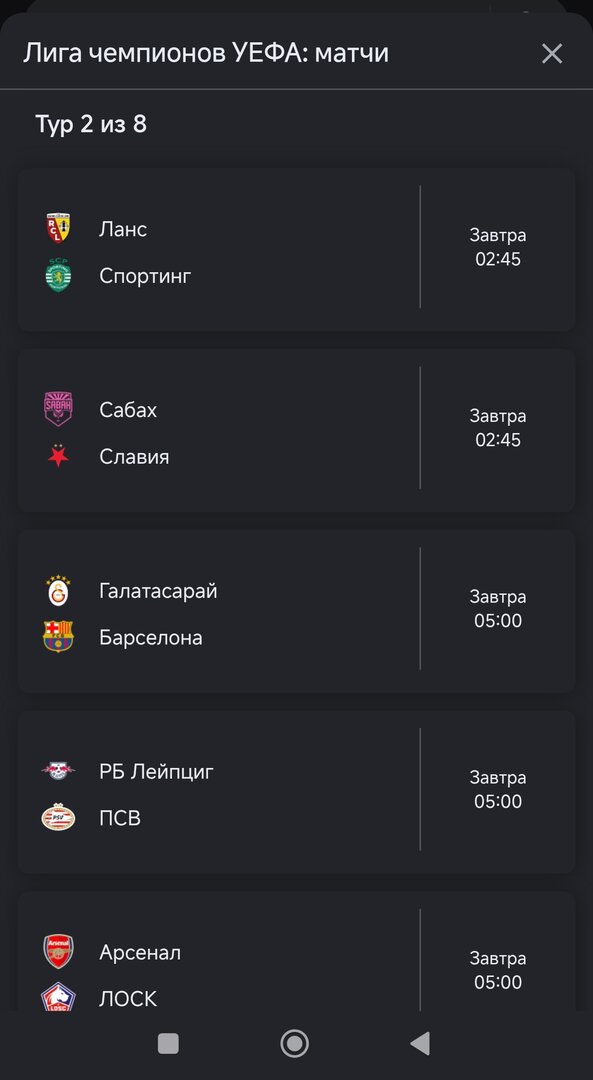Open the Галатасарай team name link
The width and height of the screenshot is (593, 1080).
(x=158, y=591)
